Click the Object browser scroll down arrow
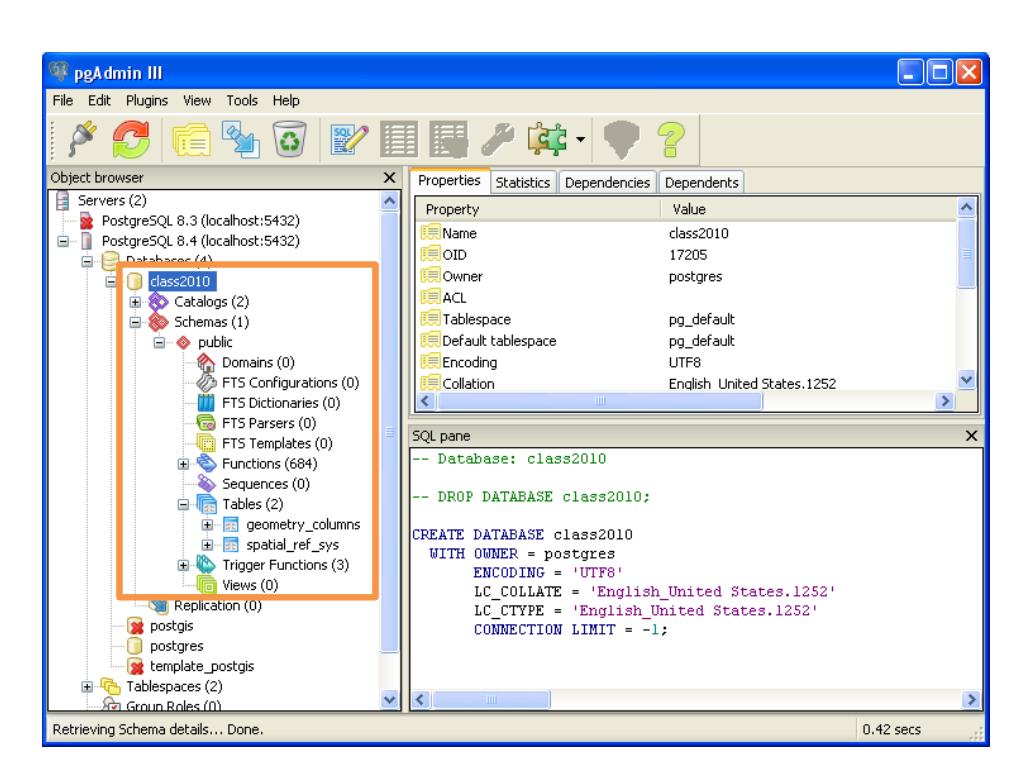 point(389,700)
